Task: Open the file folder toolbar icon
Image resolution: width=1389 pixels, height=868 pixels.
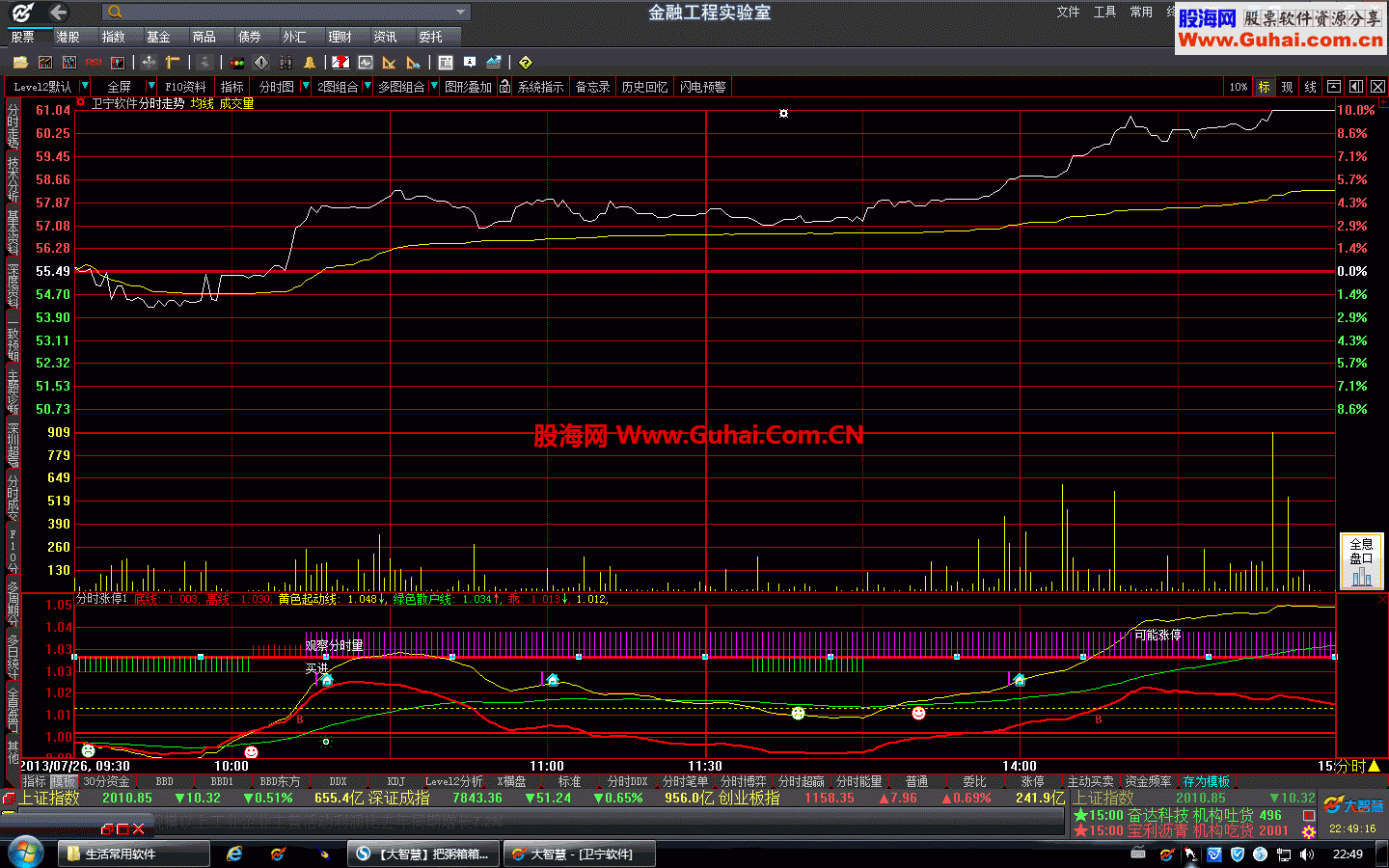Action: coord(20,63)
